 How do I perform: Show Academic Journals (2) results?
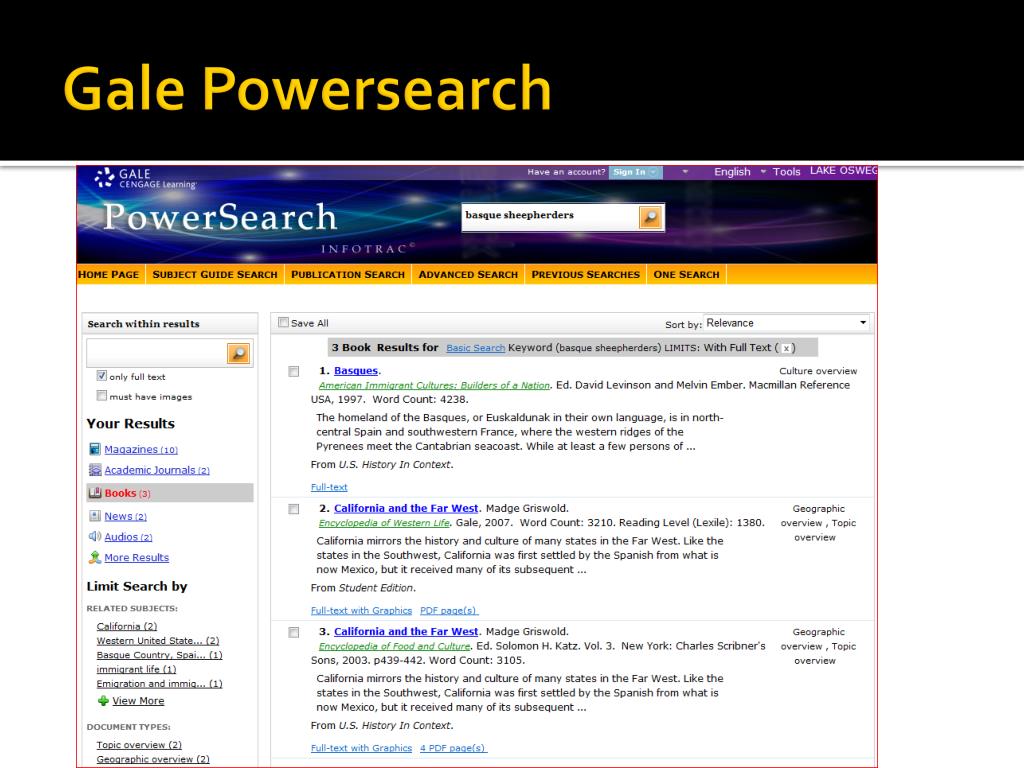157,470
